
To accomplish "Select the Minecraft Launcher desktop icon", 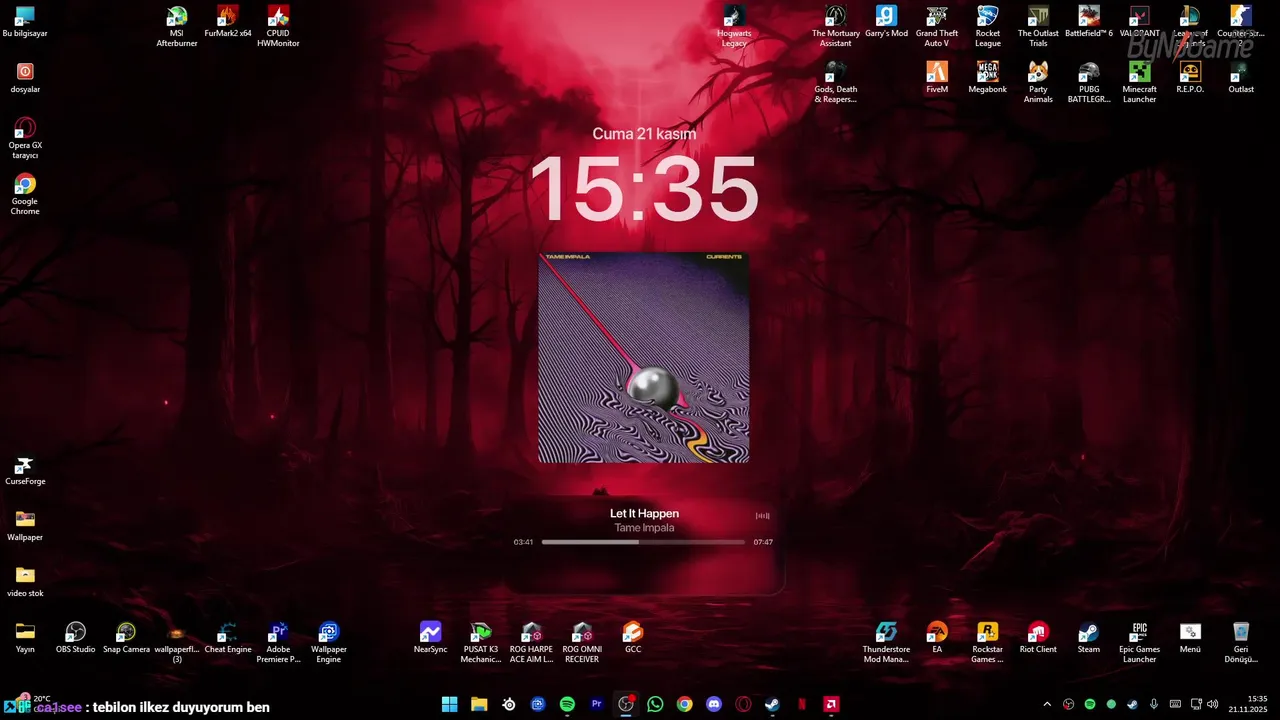I will point(1139,82).
